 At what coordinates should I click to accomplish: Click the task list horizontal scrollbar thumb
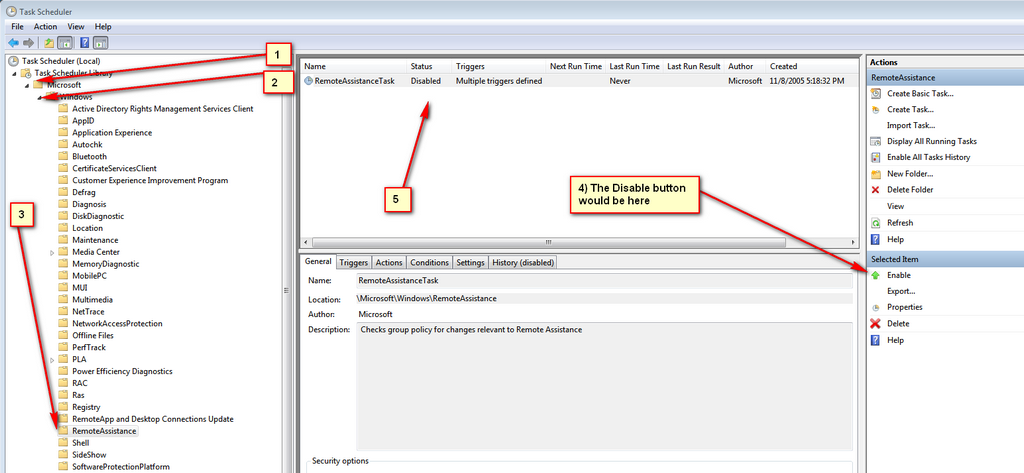point(549,242)
